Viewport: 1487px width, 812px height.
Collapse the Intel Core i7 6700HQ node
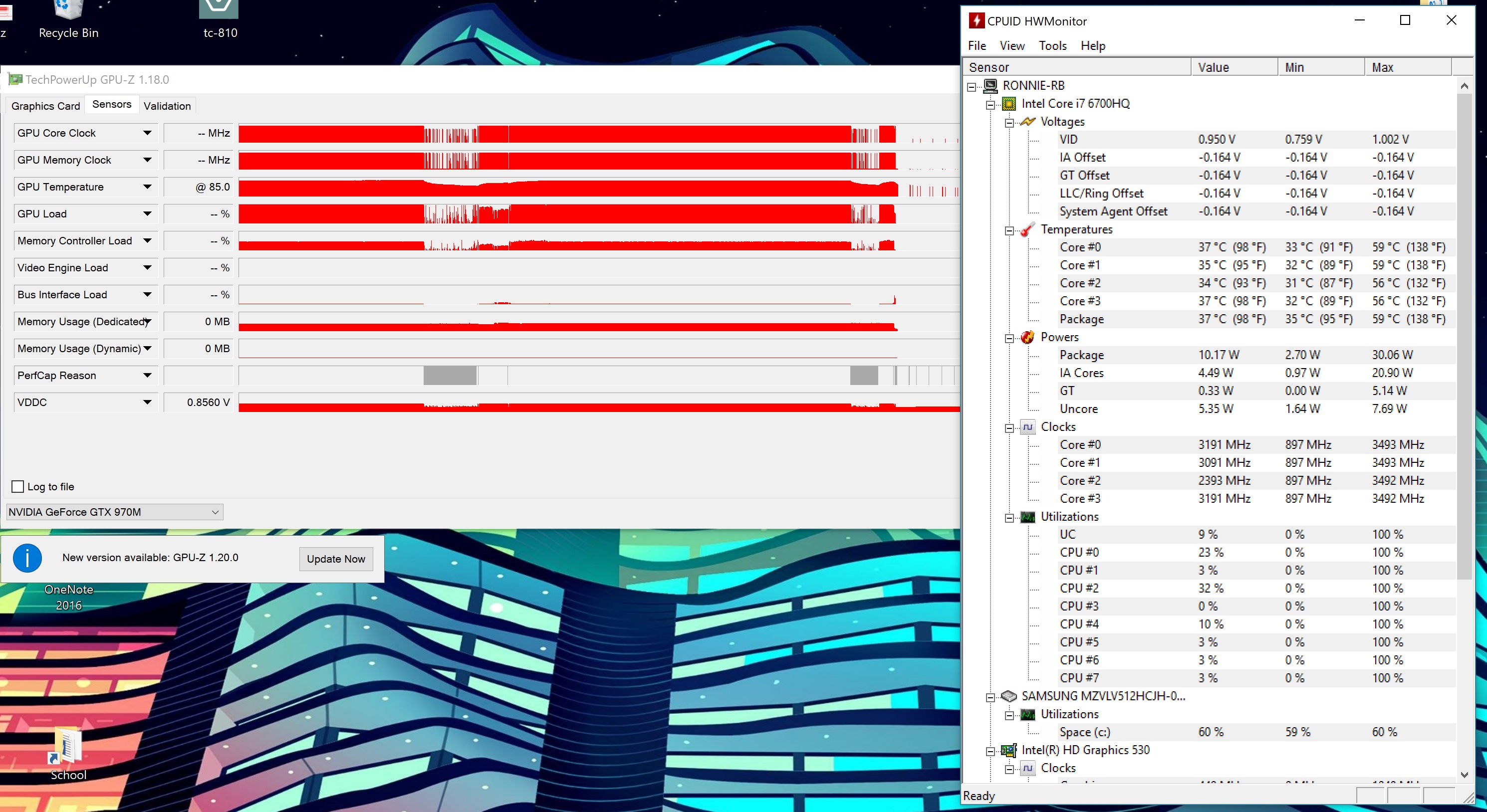pos(991,105)
